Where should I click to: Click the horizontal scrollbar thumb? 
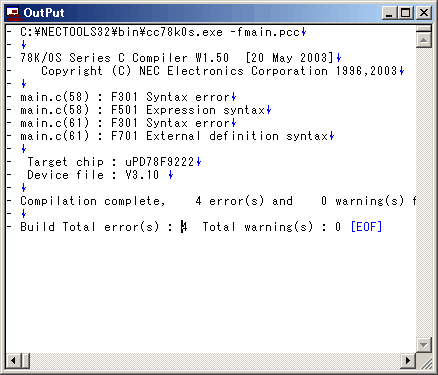26,361
